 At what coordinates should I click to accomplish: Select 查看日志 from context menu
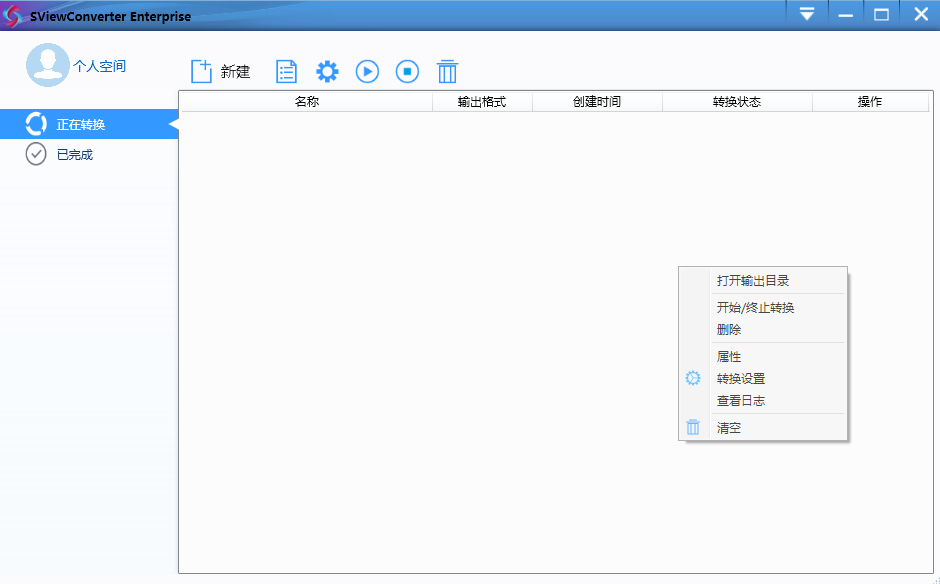pyautogui.click(x=741, y=400)
